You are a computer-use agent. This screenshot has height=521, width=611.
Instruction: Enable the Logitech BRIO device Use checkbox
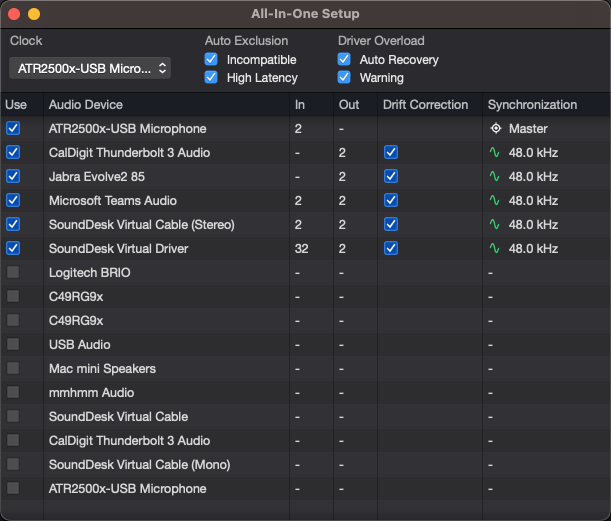pyautogui.click(x=13, y=273)
